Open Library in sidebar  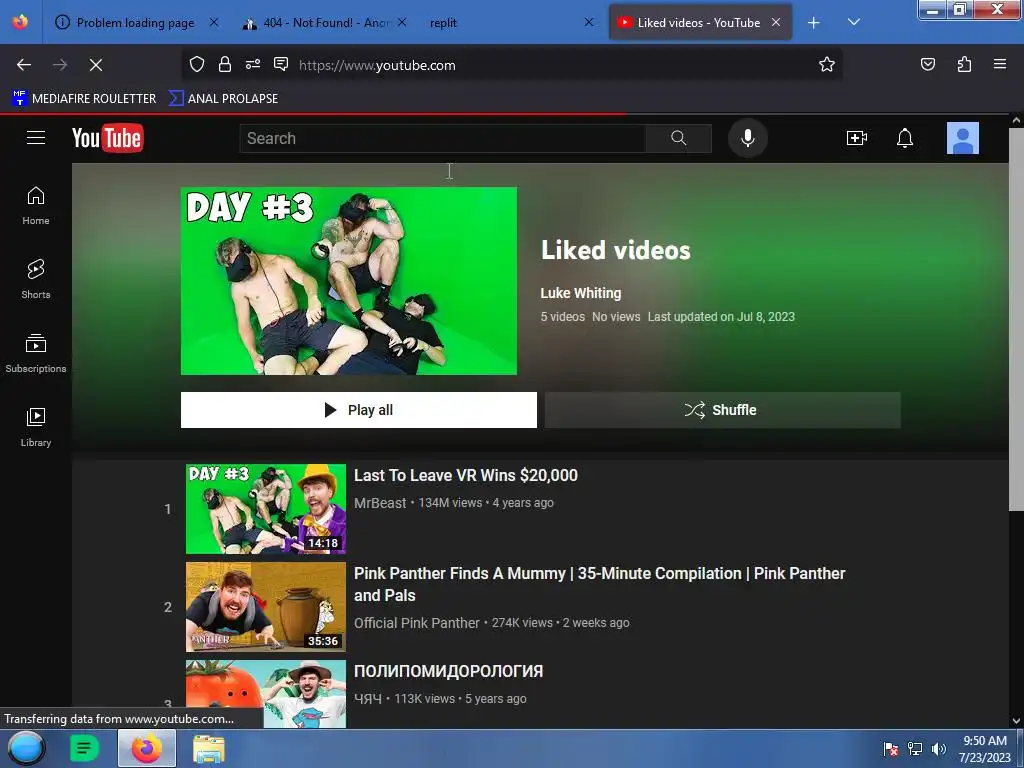[x=36, y=427]
